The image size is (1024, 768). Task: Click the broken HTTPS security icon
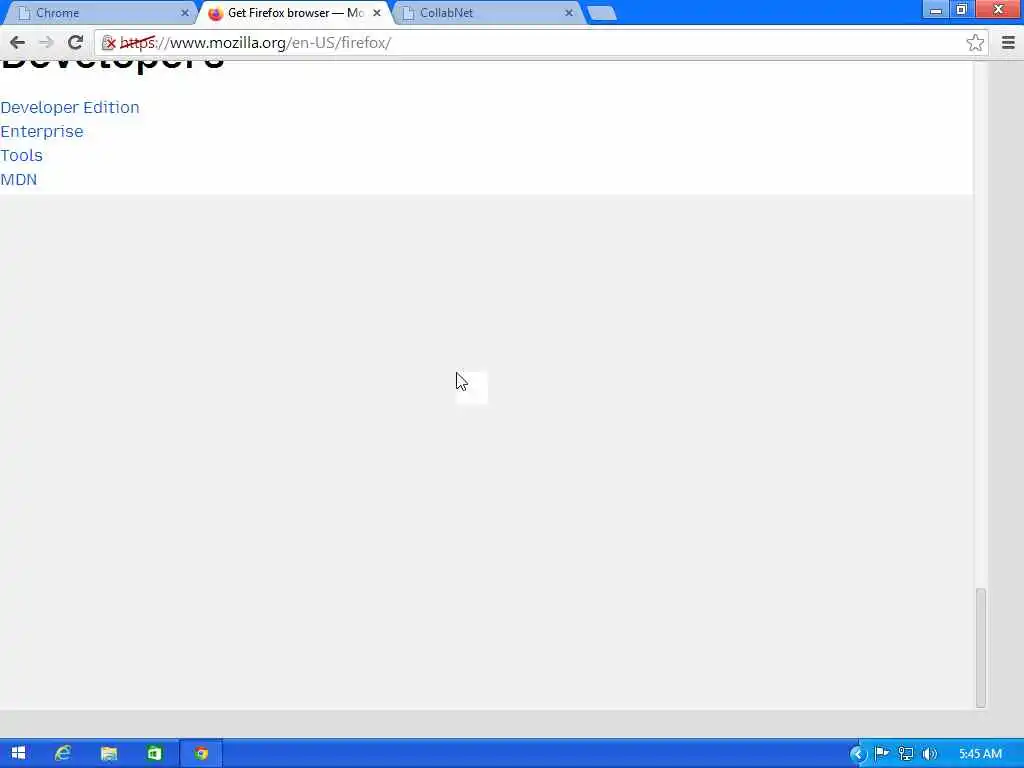coord(109,43)
